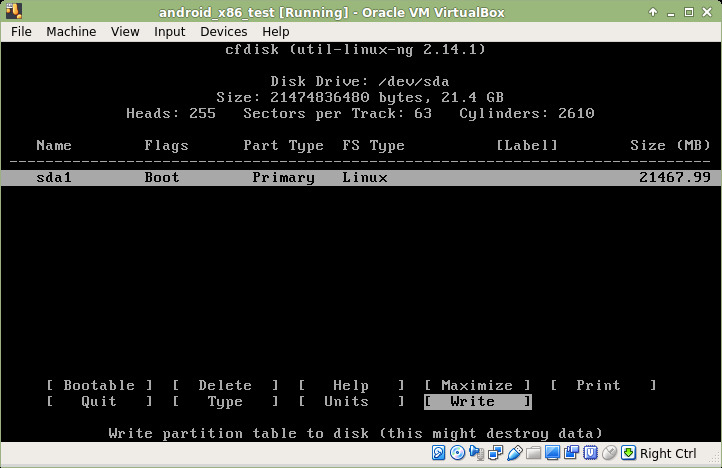The image size is (722, 468).
Task: Select the Quit option in cfdisk
Action: pos(99,401)
